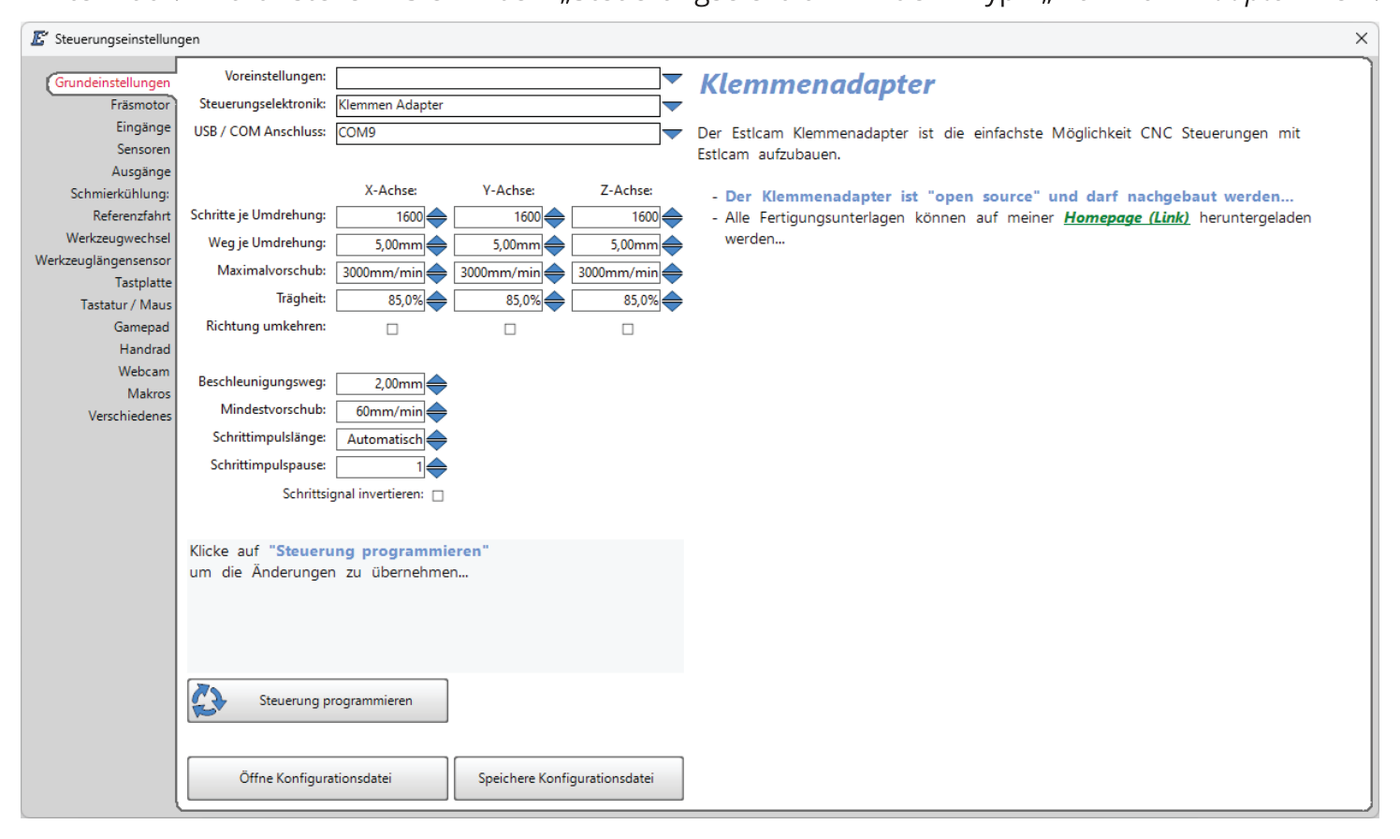Select the Grundeinstellungen tab
Screen dimensions: 1400x839
point(112,83)
